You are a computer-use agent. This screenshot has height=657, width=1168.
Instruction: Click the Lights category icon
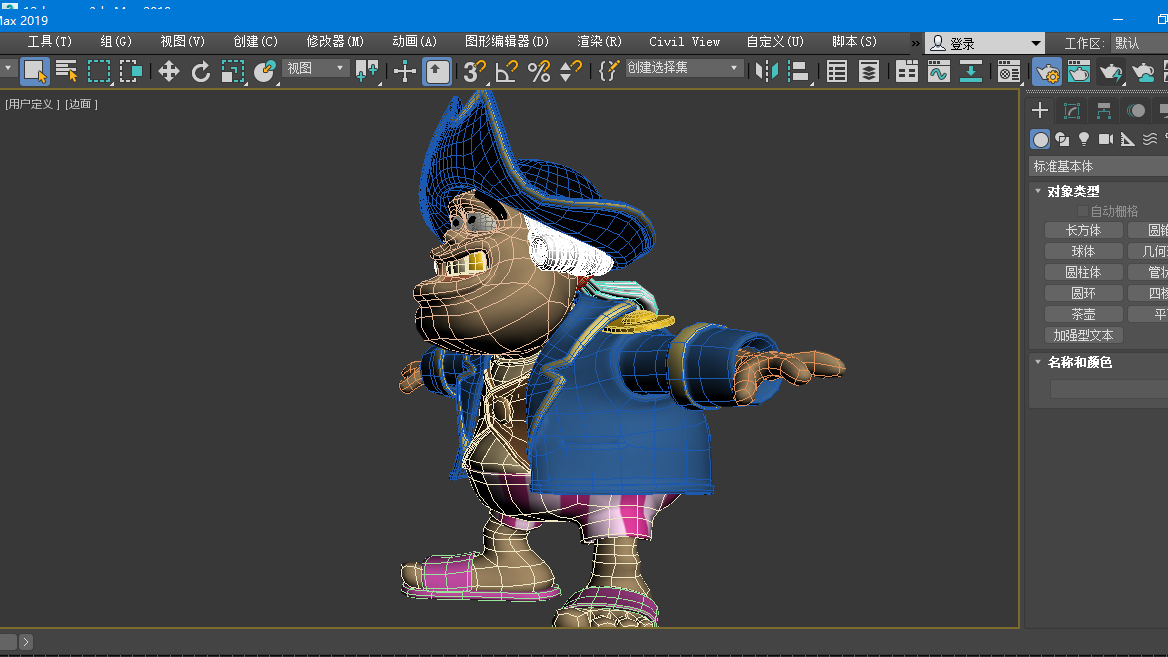pyautogui.click(x=1084, y=139)
